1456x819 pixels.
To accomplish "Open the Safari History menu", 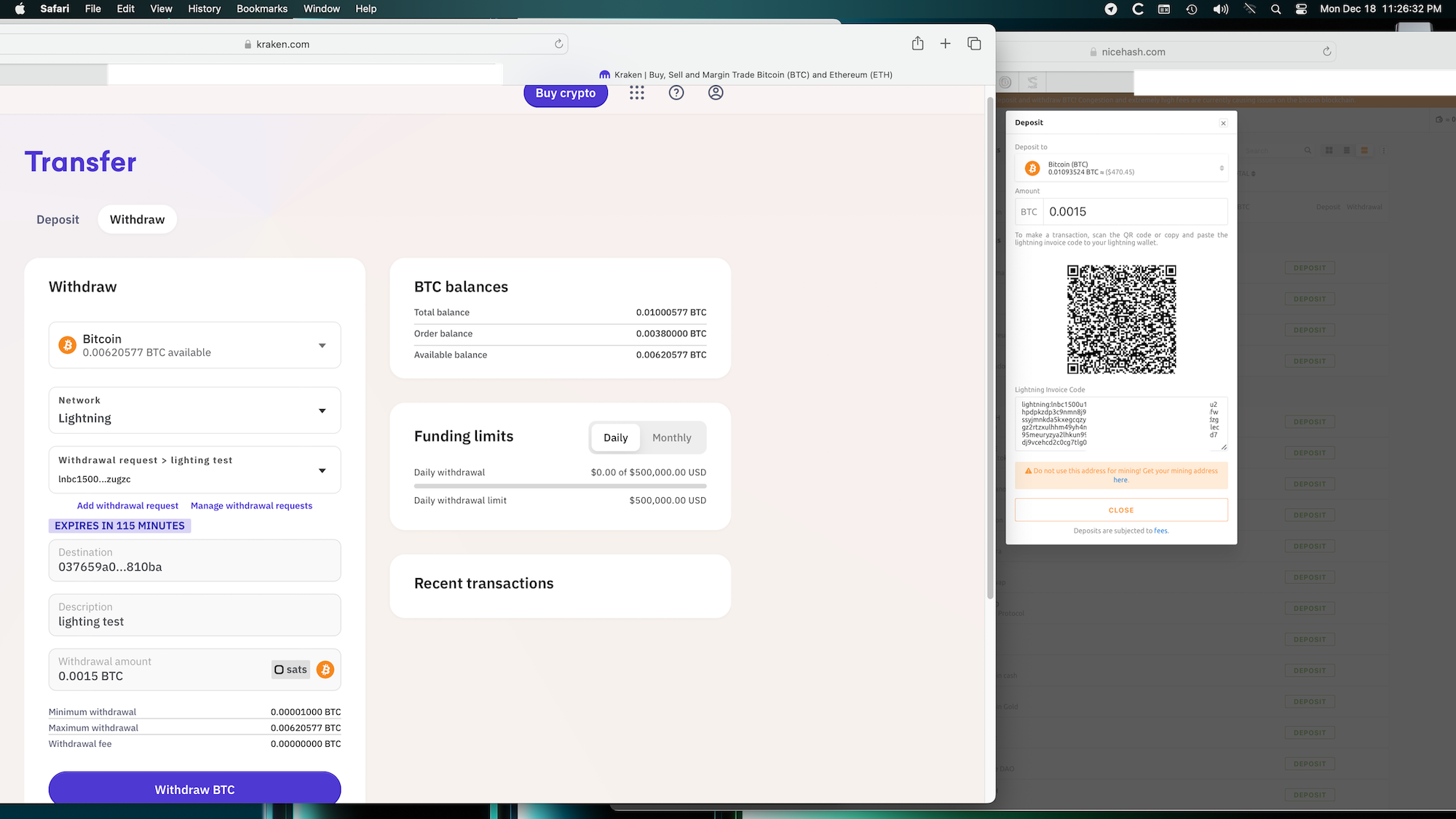I will coord(204,9).
